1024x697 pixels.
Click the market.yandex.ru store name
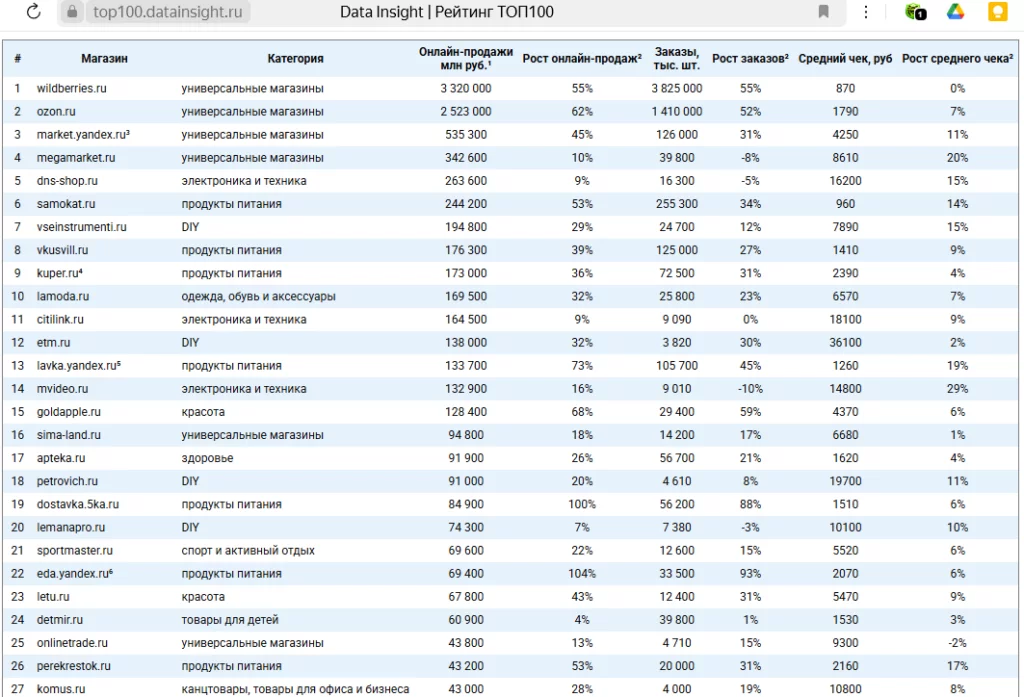(x=83, y=135)
